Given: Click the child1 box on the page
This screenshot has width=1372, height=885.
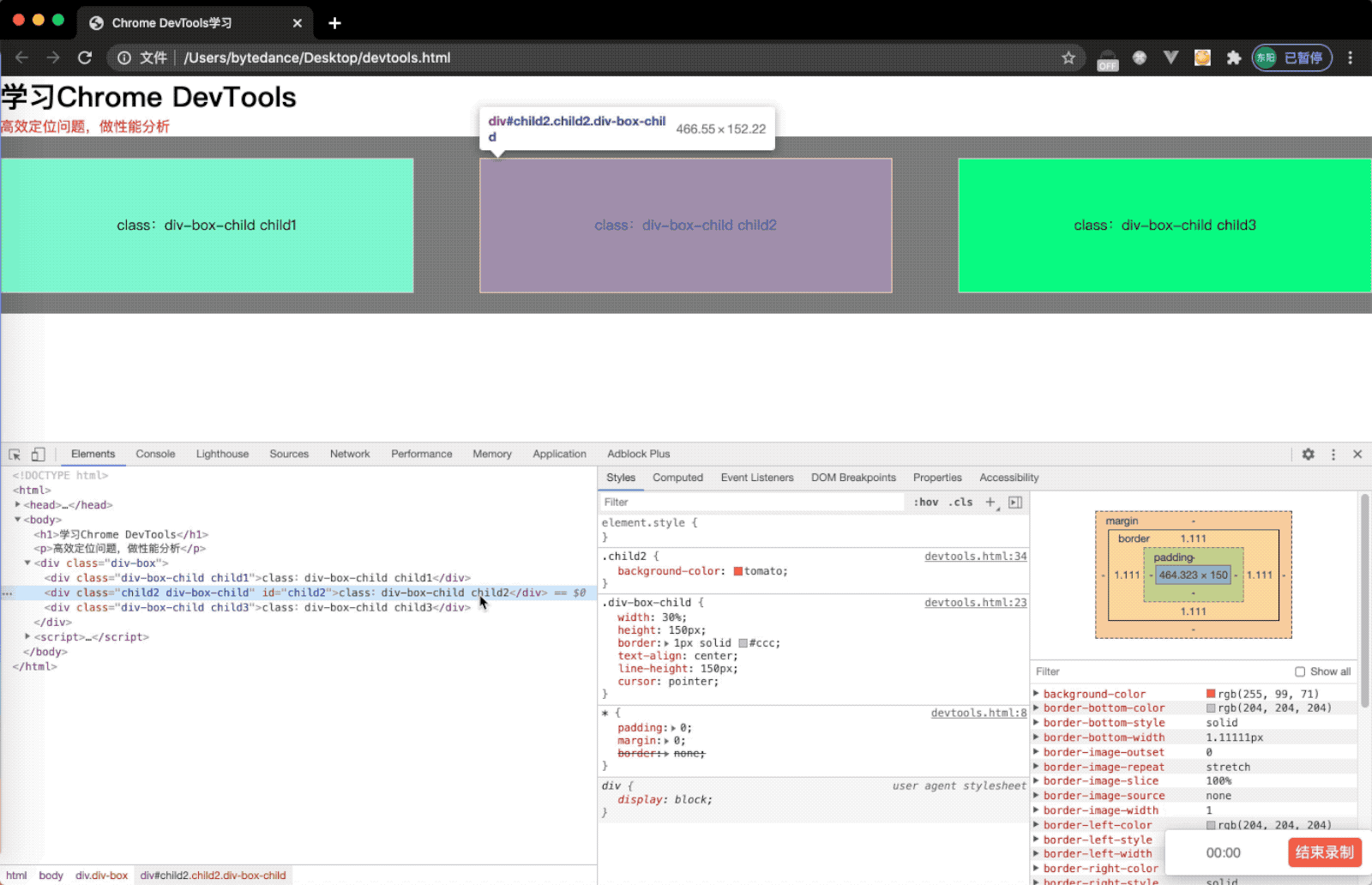Looking at the screenshot, I should coord(207,226).
